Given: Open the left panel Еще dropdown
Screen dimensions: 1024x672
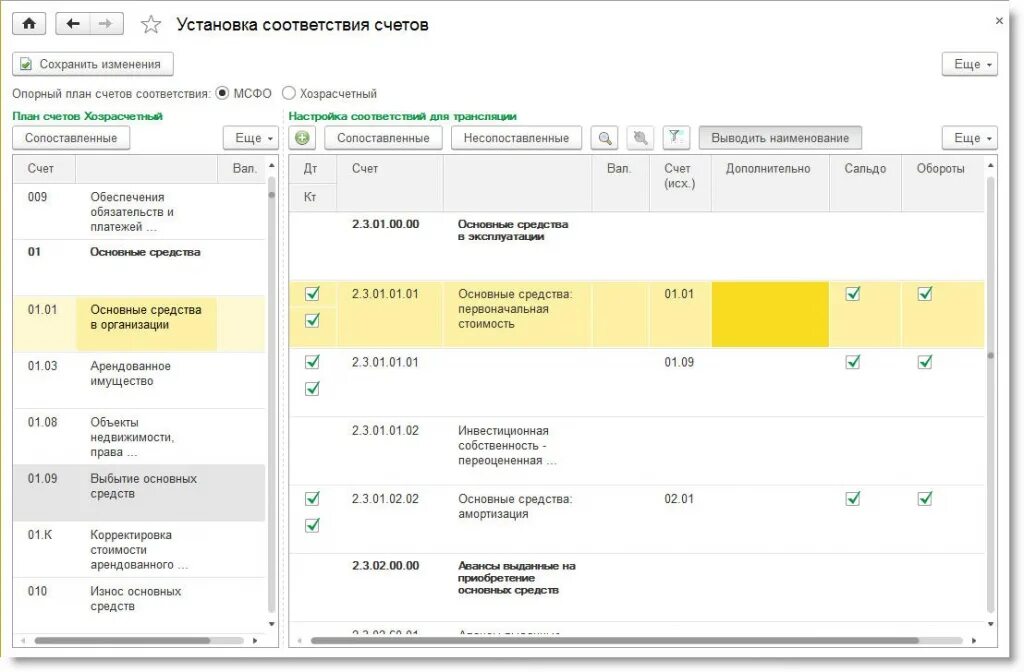Looking at the screenshot, I should click(x=250, y=137).
